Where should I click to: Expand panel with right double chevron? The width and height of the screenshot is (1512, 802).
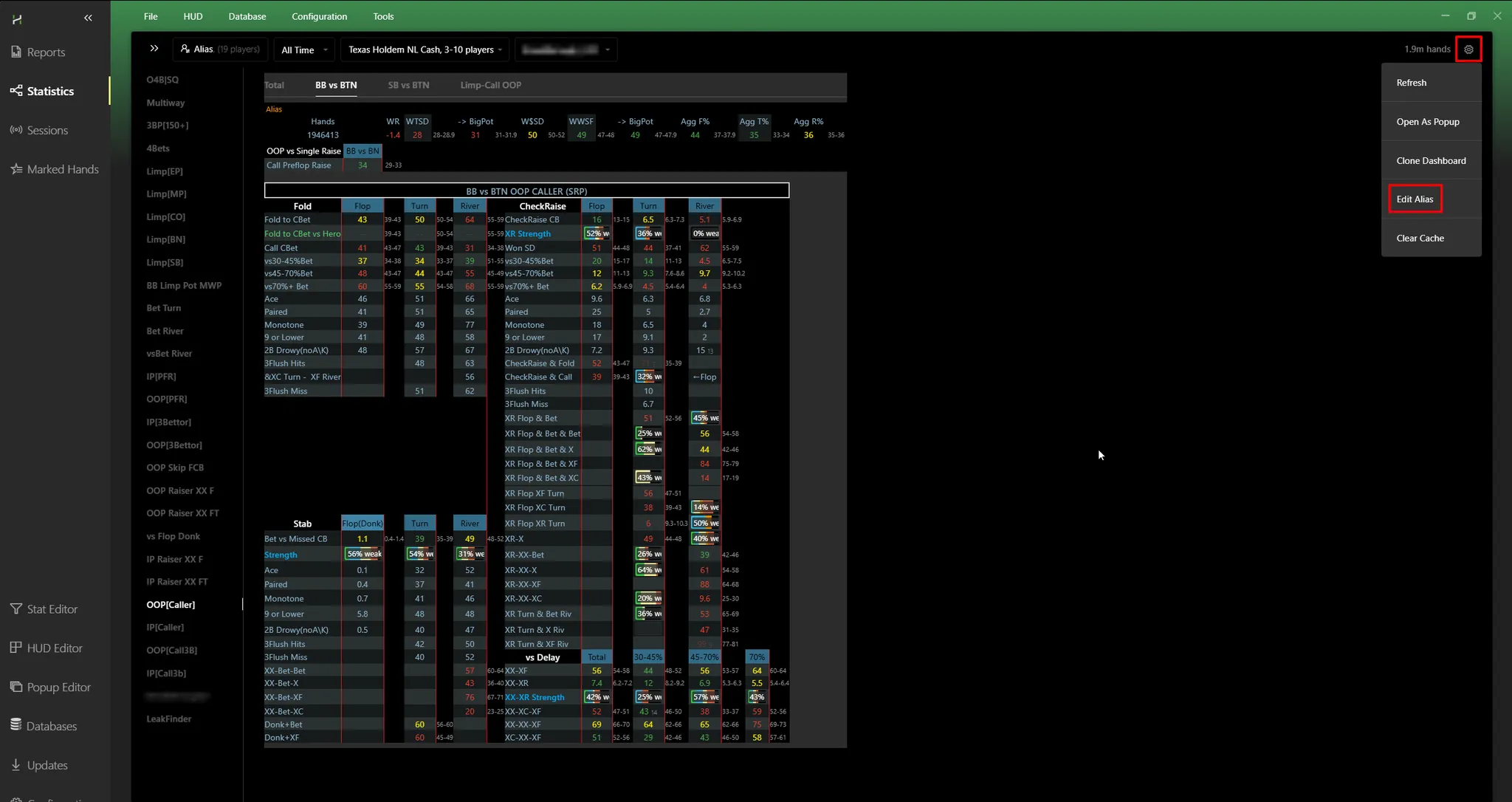[x=154, y=49]
